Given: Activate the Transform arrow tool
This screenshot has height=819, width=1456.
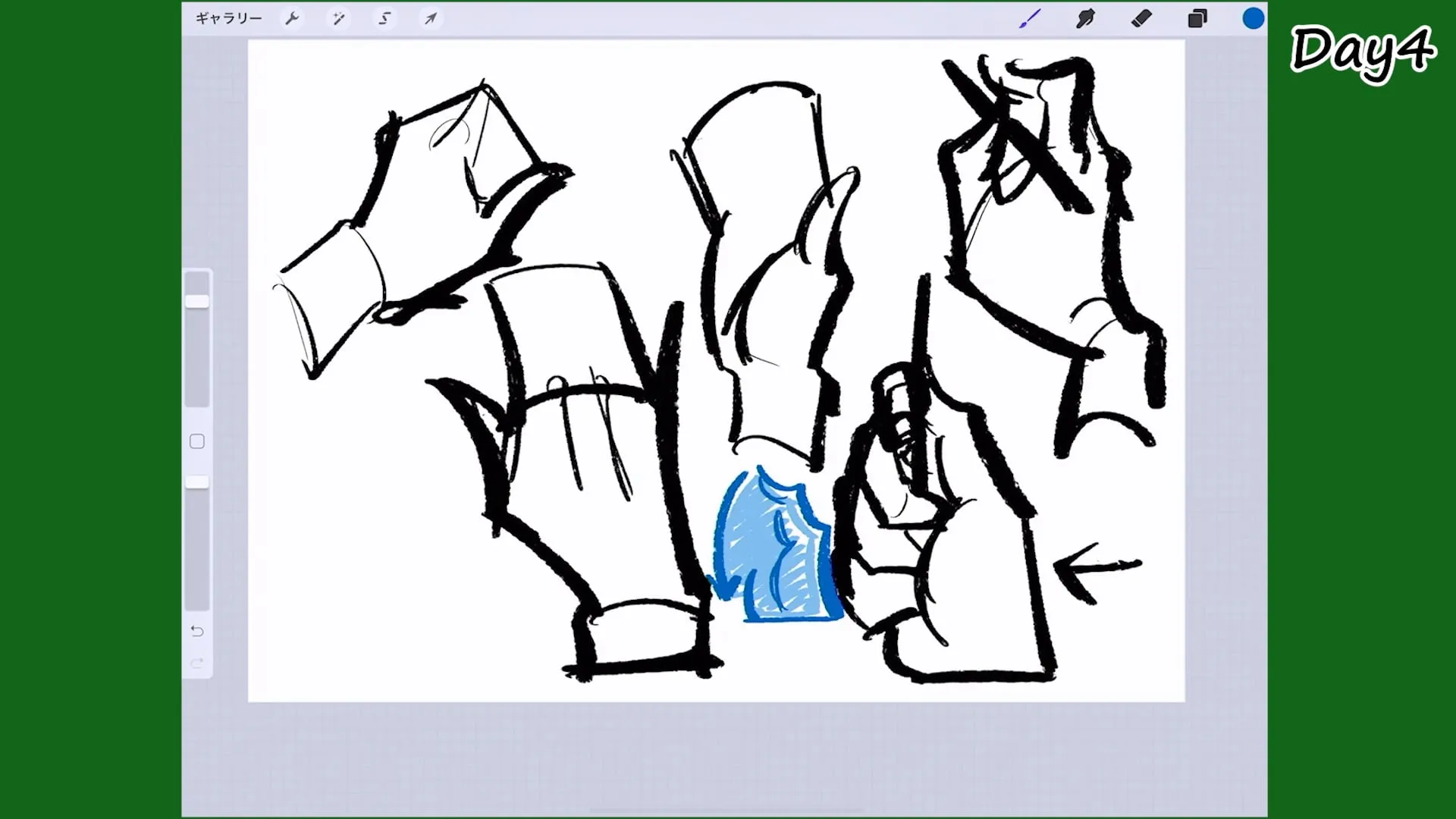Looking at the screenshot, I should pyautogui.click(x=431, y=18).
